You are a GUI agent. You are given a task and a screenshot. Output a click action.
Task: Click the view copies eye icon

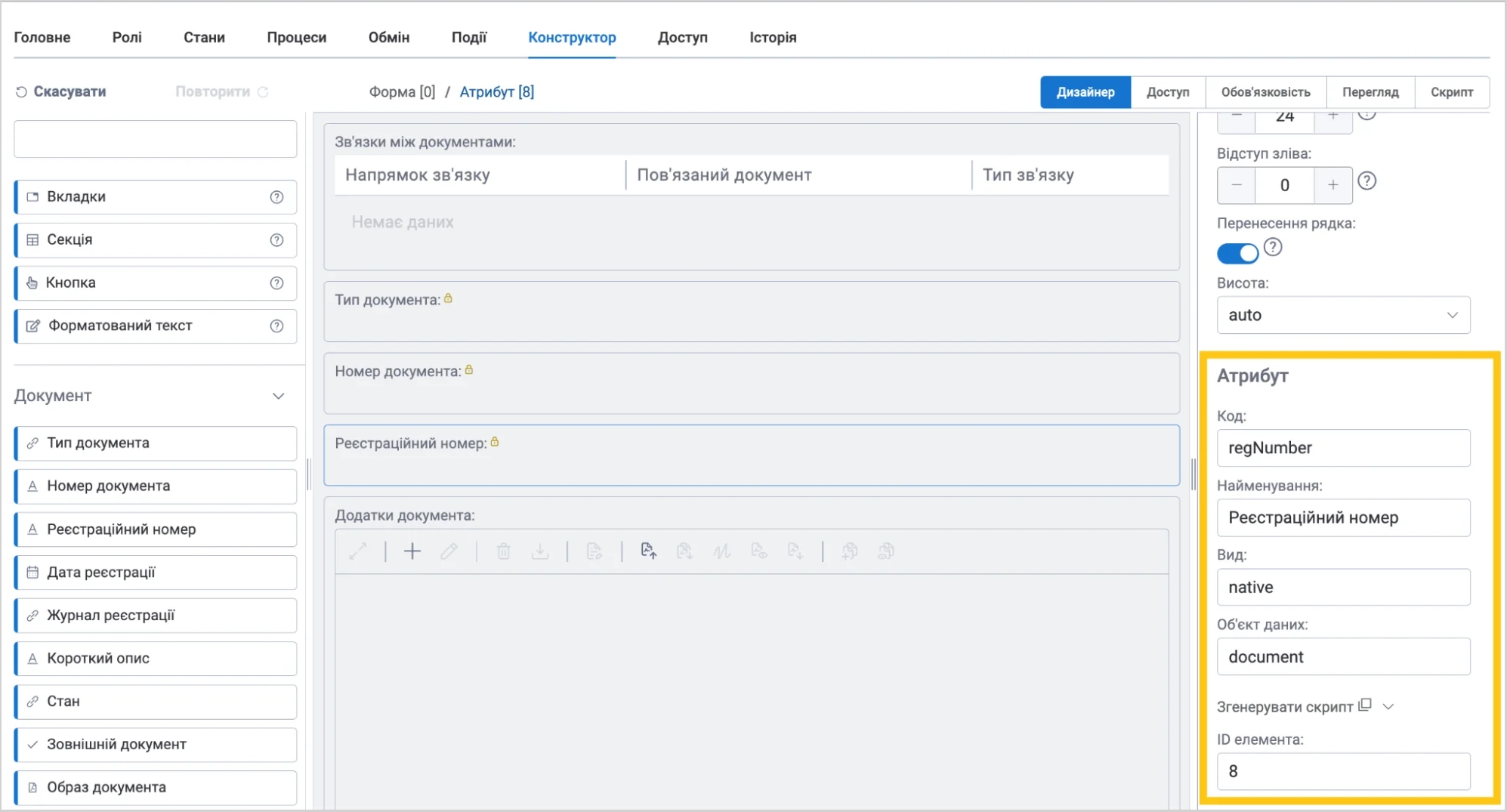[886, 551]
